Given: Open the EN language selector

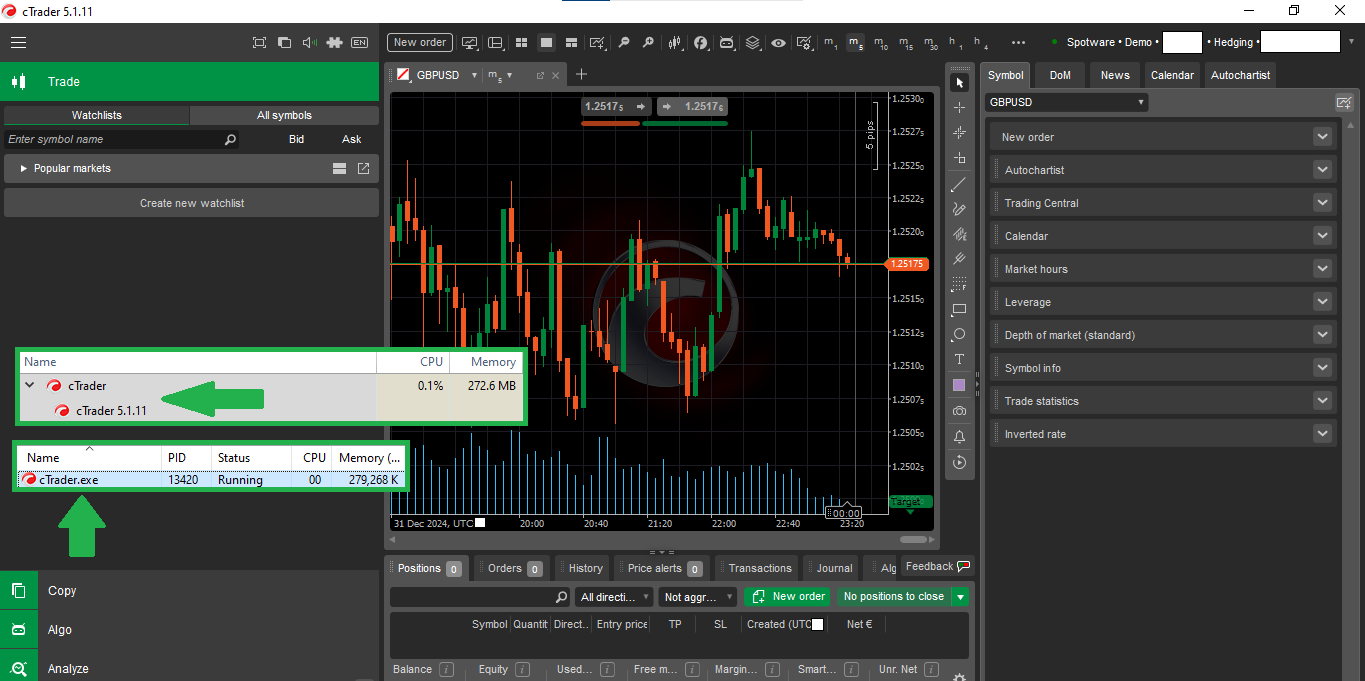Looking at the screenshot, I should 360,42.
